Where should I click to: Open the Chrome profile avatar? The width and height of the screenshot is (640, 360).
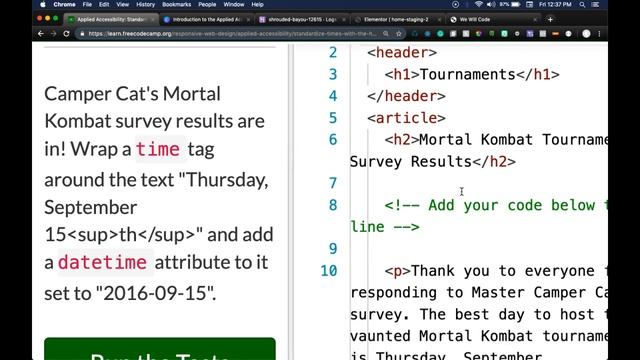pyautogui.click(x=586, y=34)
